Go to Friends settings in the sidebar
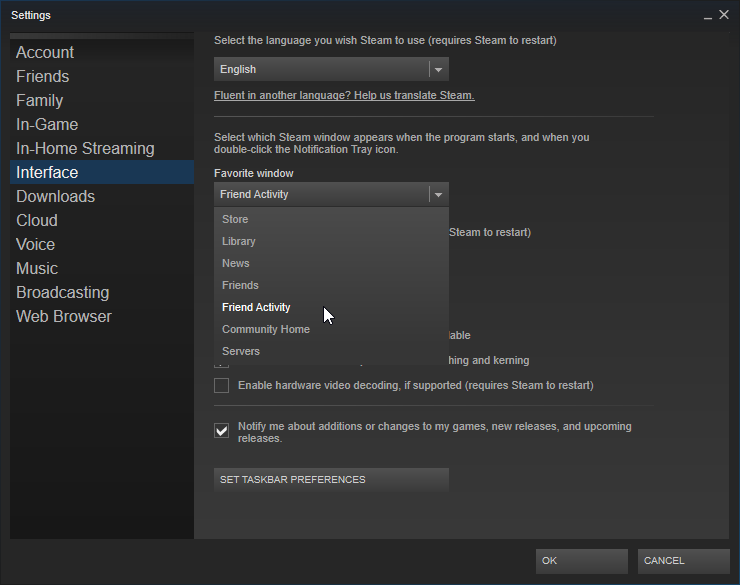740x585 pixels. pos(102,76)
